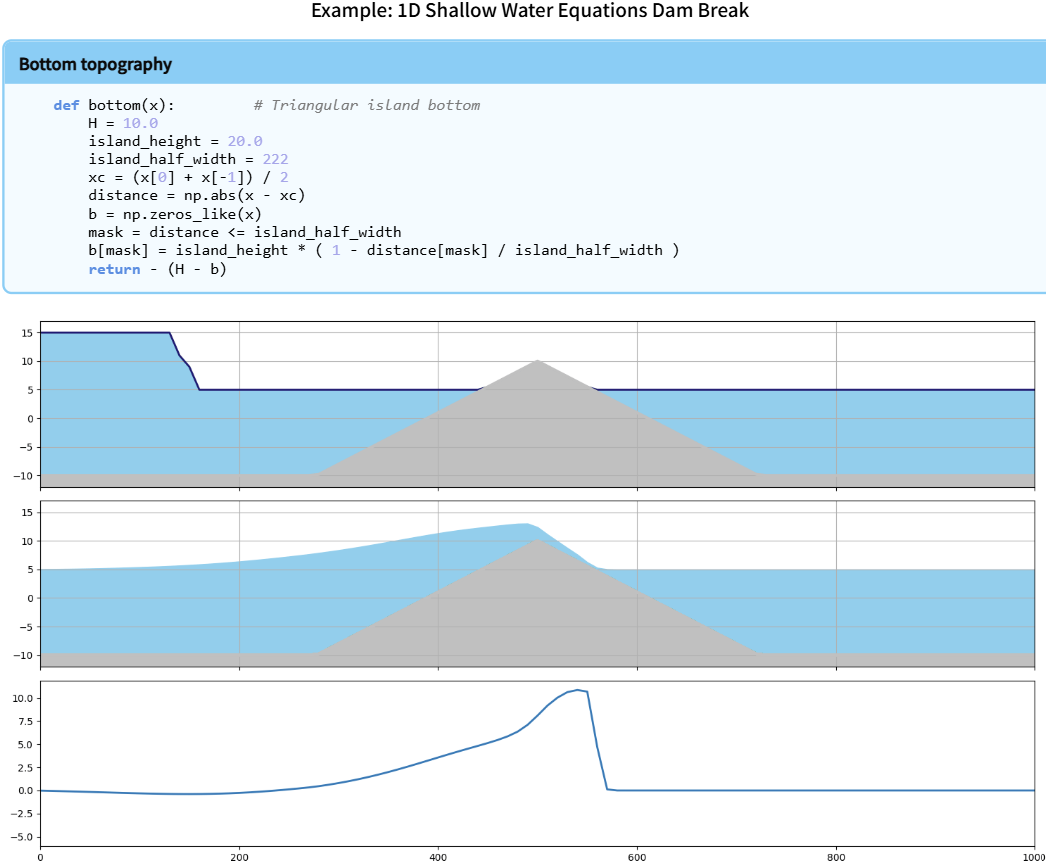Click the x-axis tick label 200
Screen dimensions: 1046x864
click(239, 856)
